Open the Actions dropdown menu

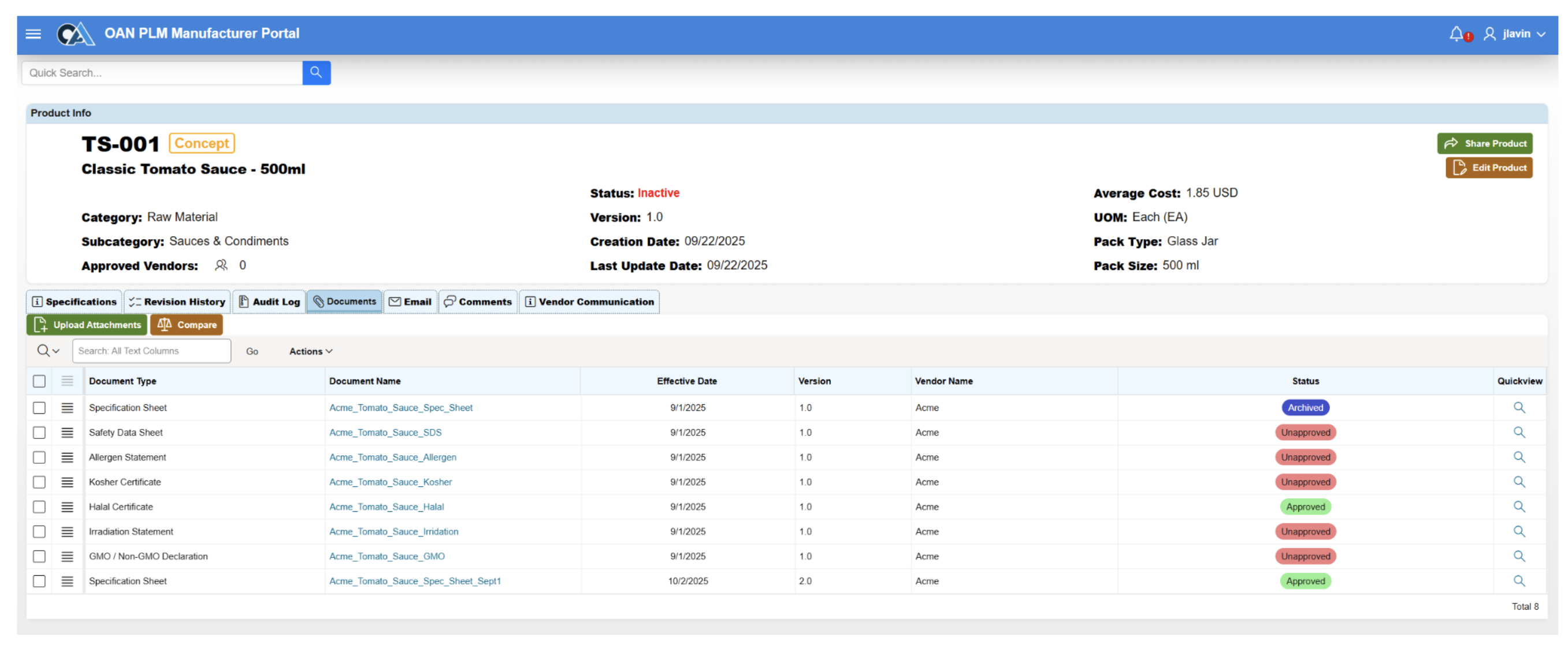pos(310,351)
